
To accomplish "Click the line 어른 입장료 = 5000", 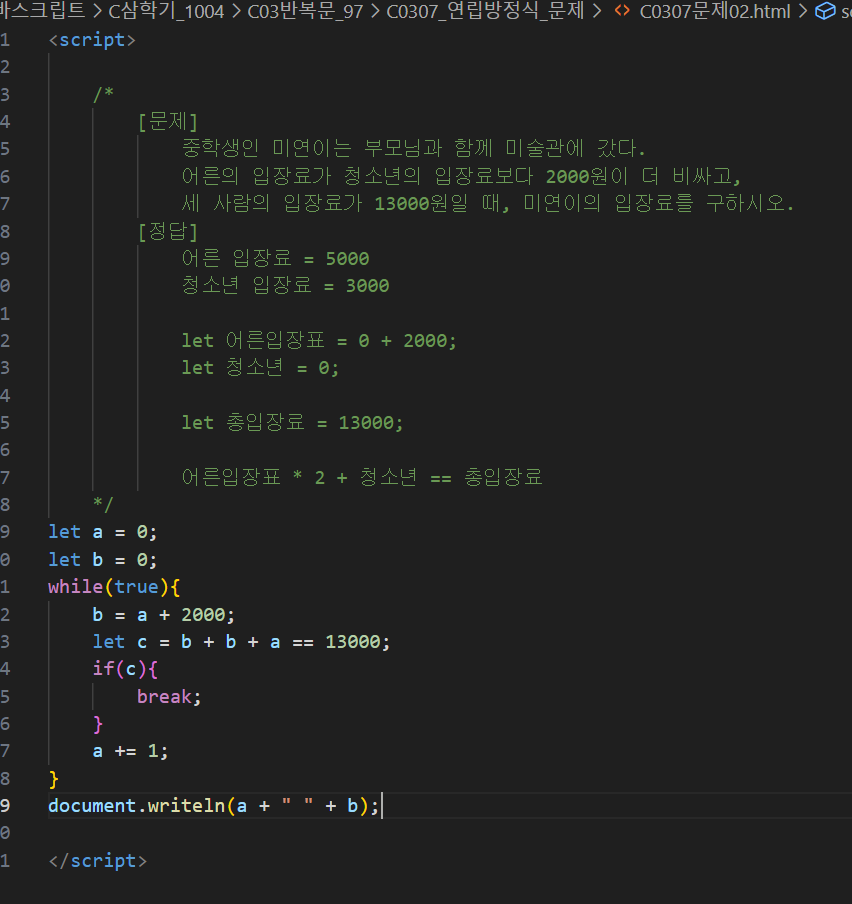I will click(276, 258).
